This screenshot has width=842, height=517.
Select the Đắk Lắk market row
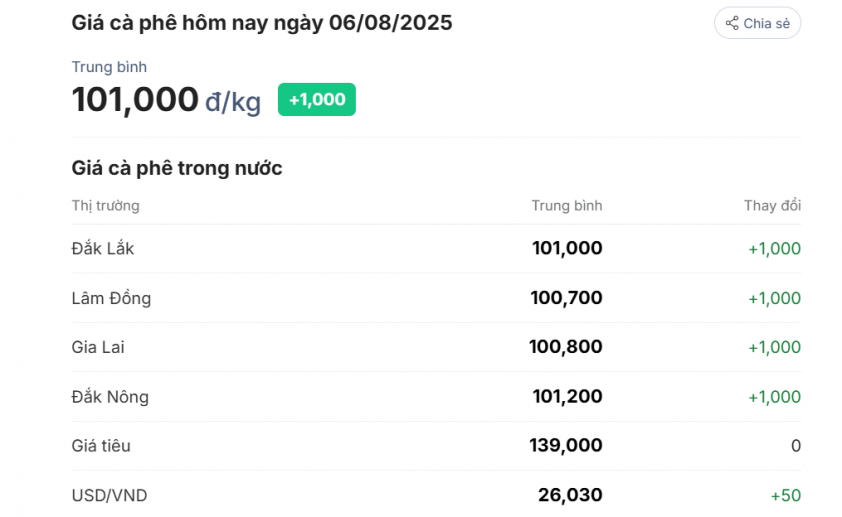436,249
